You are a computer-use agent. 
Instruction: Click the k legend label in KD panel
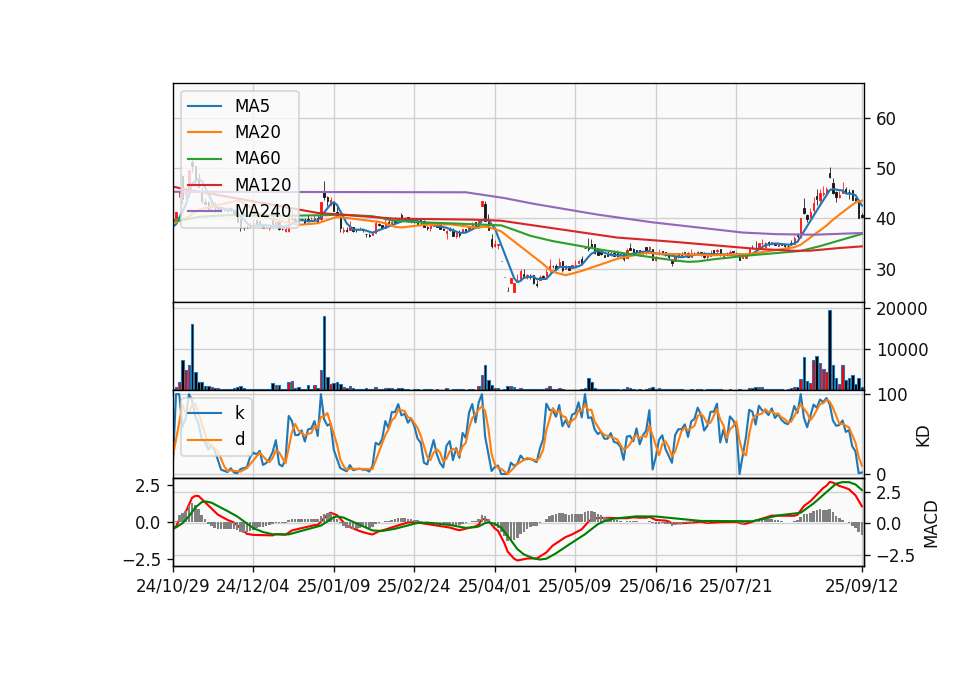point(239,413)
